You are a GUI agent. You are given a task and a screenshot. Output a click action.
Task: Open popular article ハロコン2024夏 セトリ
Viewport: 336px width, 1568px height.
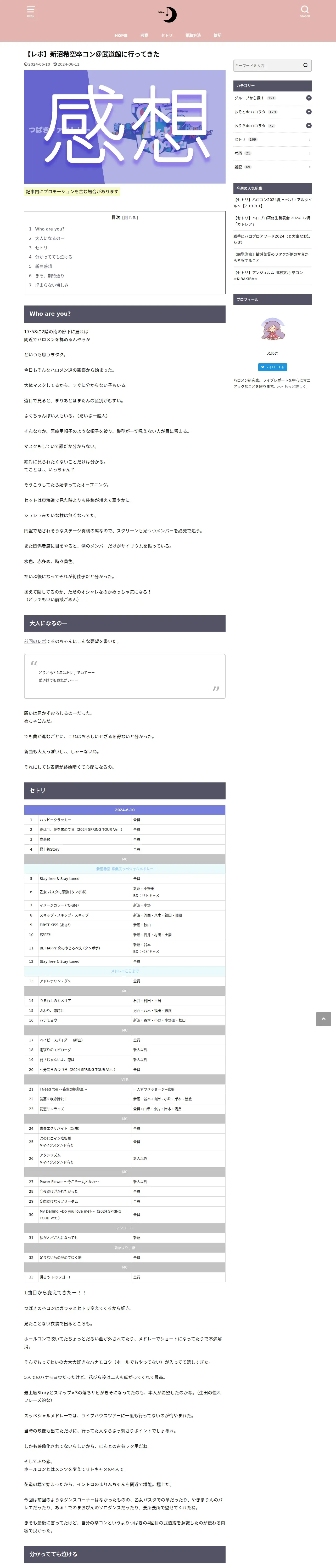[273, 203]
